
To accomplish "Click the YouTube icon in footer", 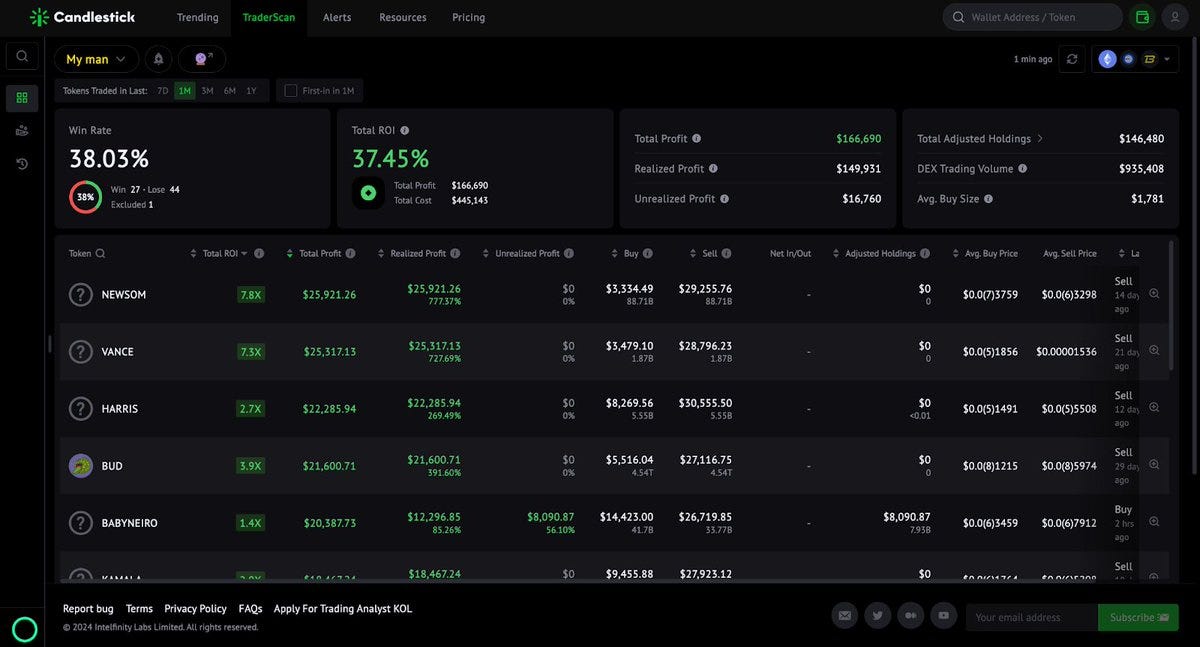I will [x=943, y=616].
